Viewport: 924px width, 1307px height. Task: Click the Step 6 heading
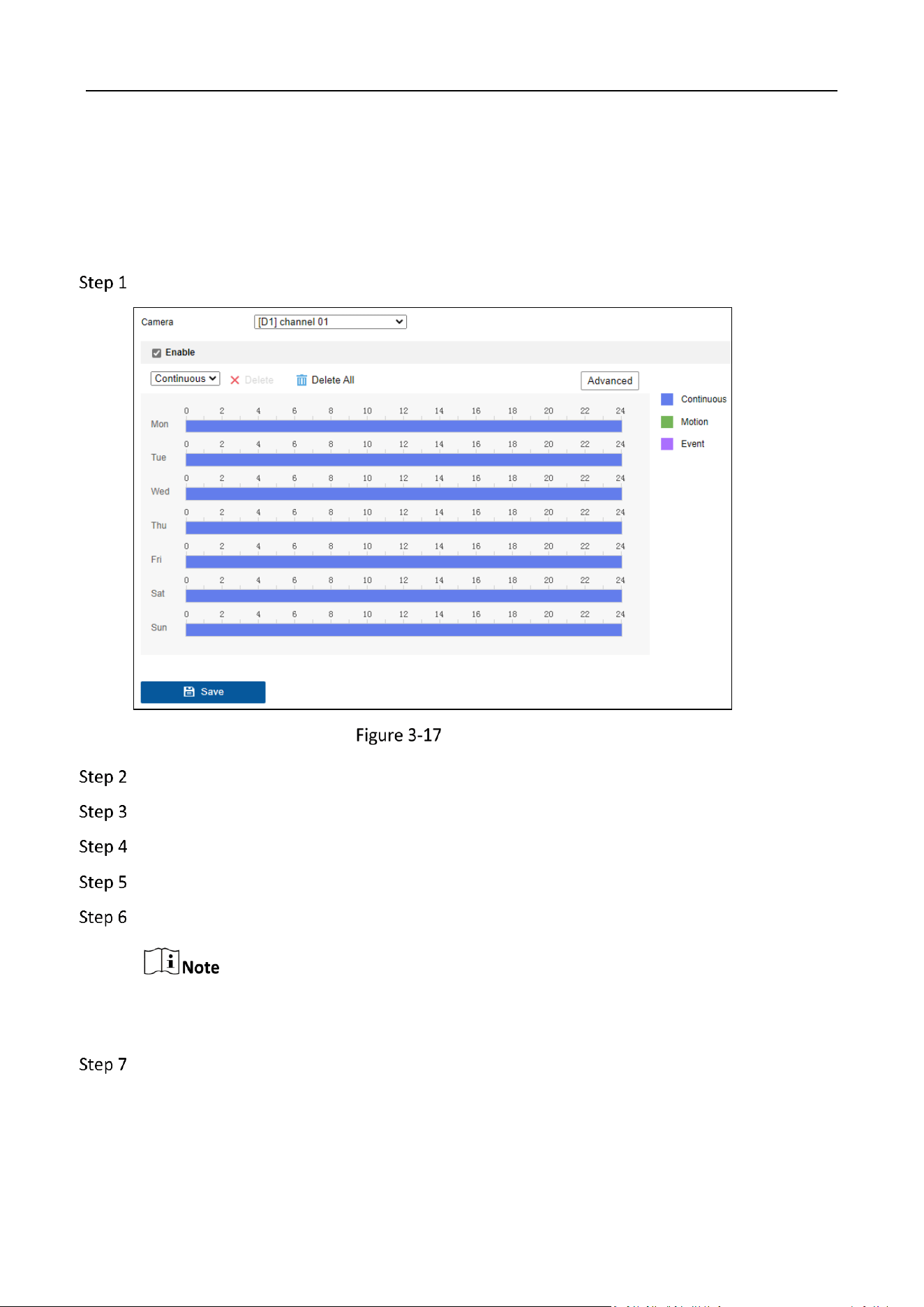click(x=103, y=917)
